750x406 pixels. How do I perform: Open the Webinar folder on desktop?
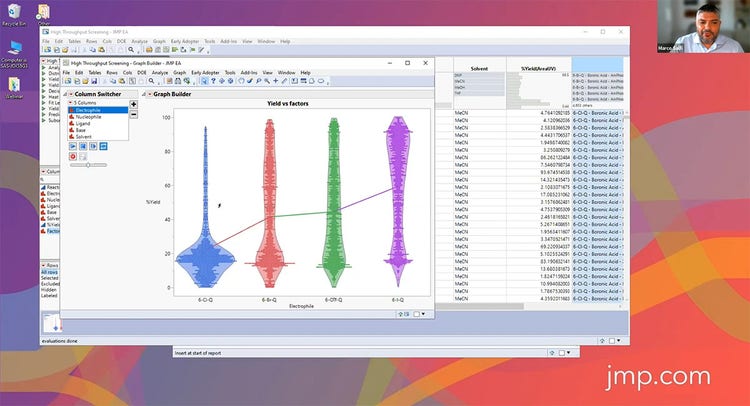coord(14,88)
